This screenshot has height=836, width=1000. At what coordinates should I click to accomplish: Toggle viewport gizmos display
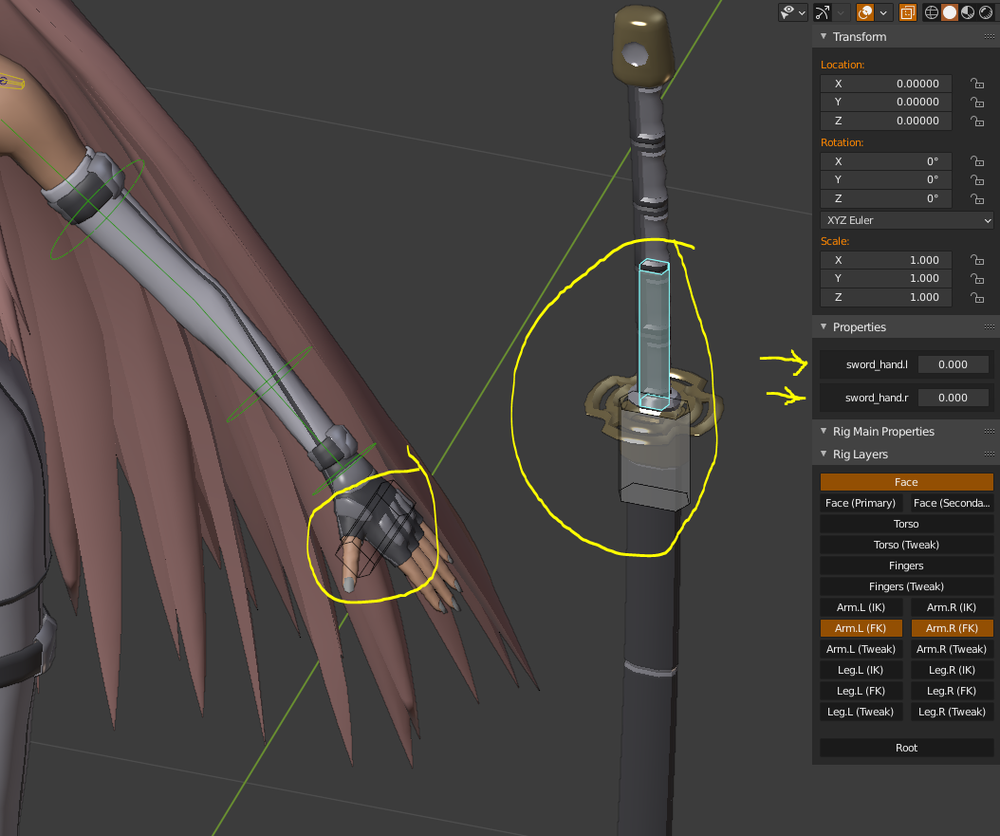[823, 12]
